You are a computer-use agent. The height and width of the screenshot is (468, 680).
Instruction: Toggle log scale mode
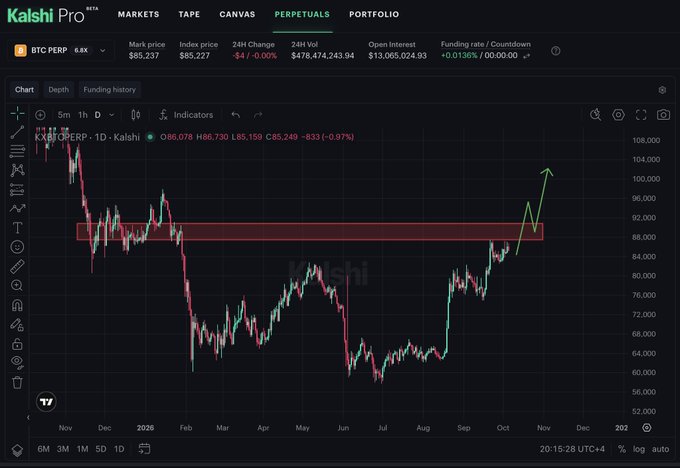[638, 449]
